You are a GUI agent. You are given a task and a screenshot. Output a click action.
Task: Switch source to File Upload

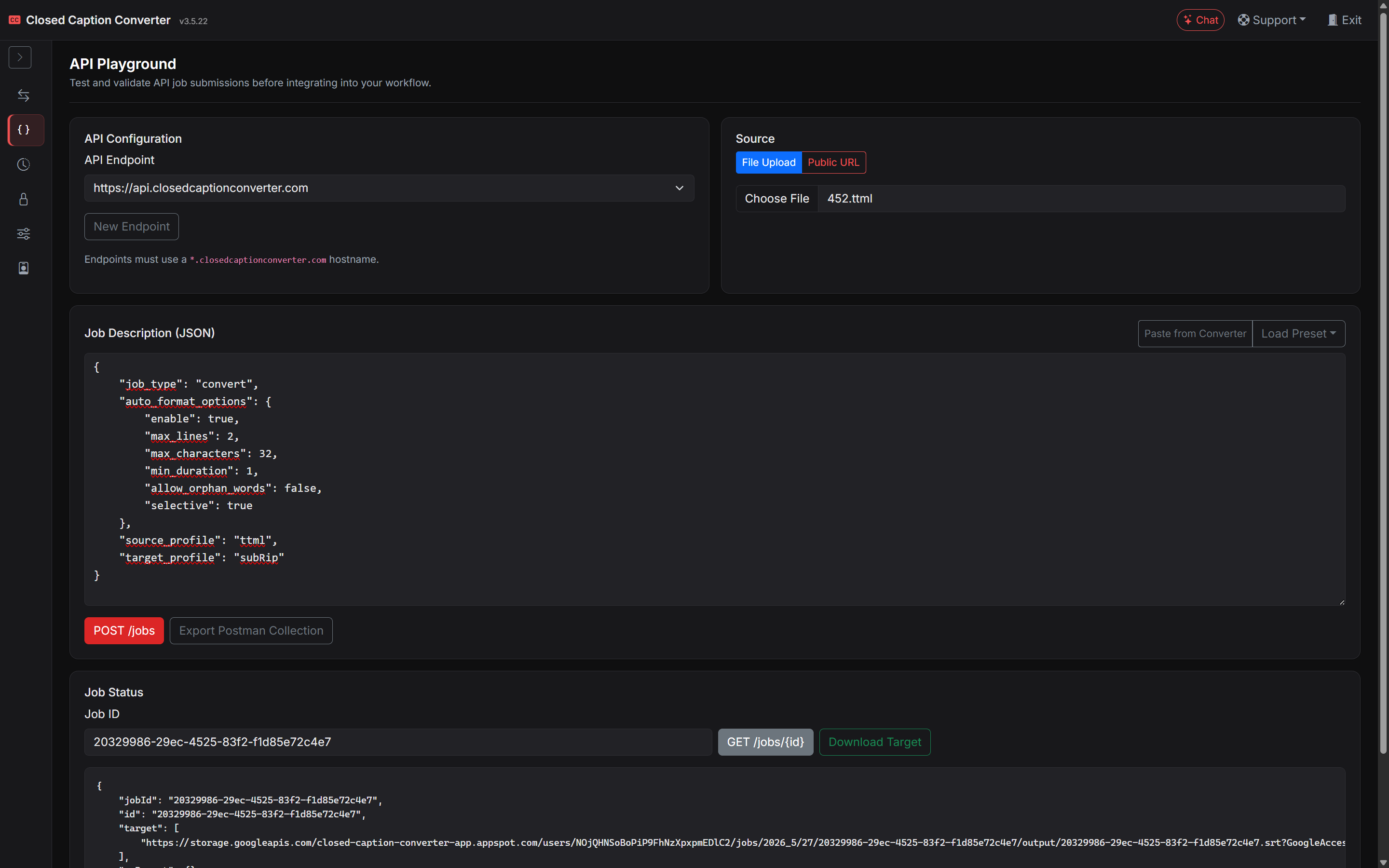[769, 163]
